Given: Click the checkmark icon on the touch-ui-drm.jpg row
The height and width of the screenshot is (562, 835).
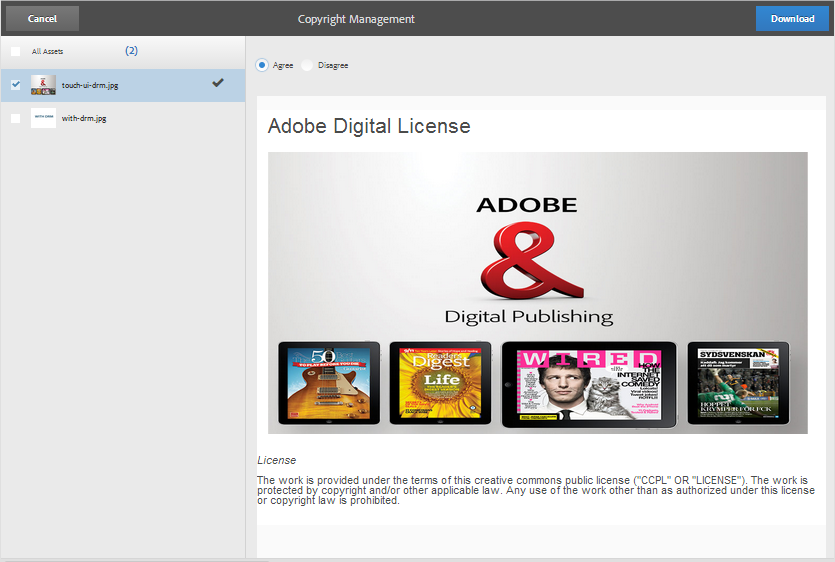Looking at the screenshot, I should (x=218, y=83).
